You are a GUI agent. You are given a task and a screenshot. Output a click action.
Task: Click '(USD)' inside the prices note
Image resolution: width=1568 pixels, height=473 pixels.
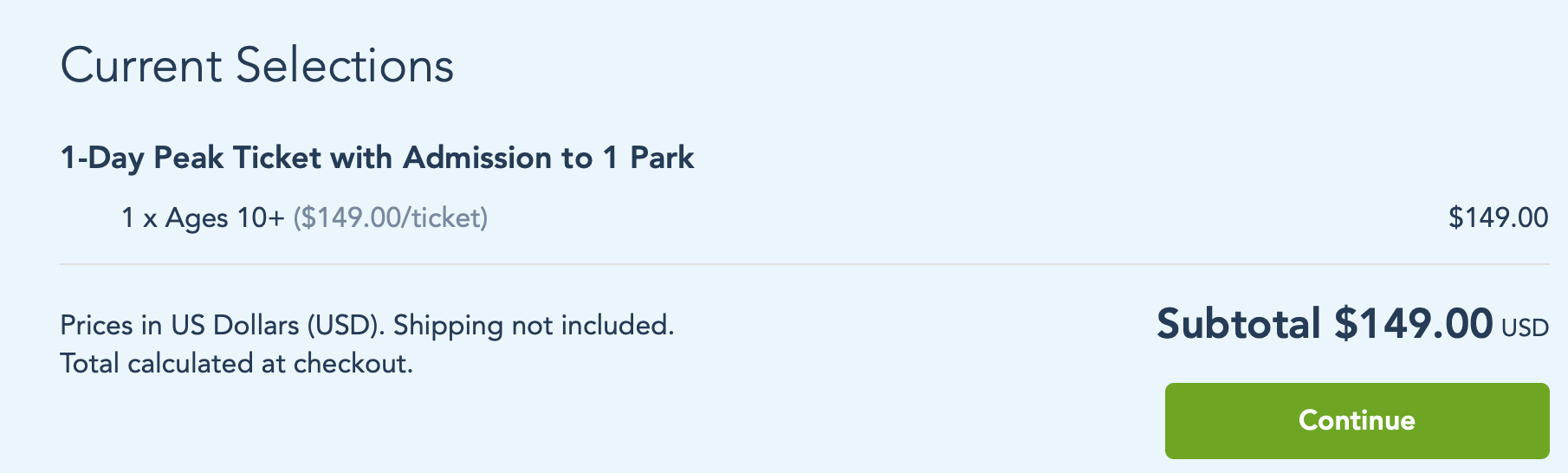pyautogui.click(x=345, y=326)
